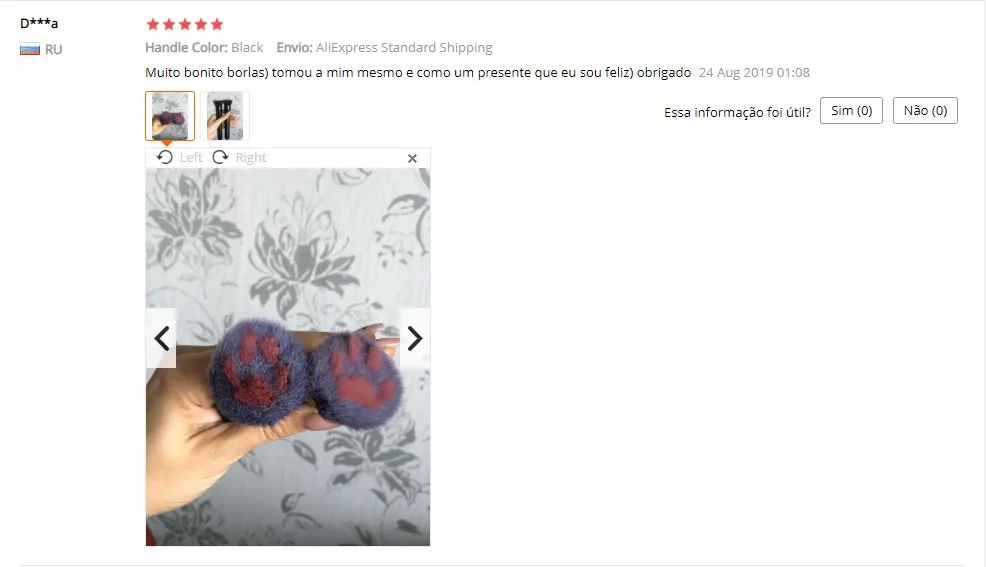This screenshot has width=986, height=567.
Task: Click the 'Right' text label
Action: pyautogui.click(x=251, y=157)
